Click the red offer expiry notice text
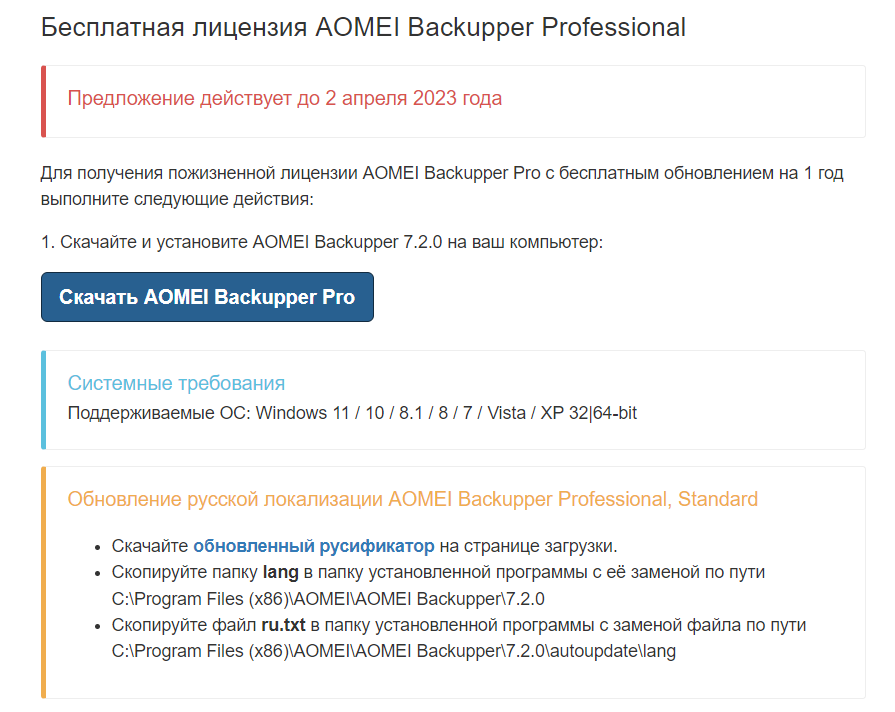The width and height of the screenshot is (895, 712). (284, 98)
